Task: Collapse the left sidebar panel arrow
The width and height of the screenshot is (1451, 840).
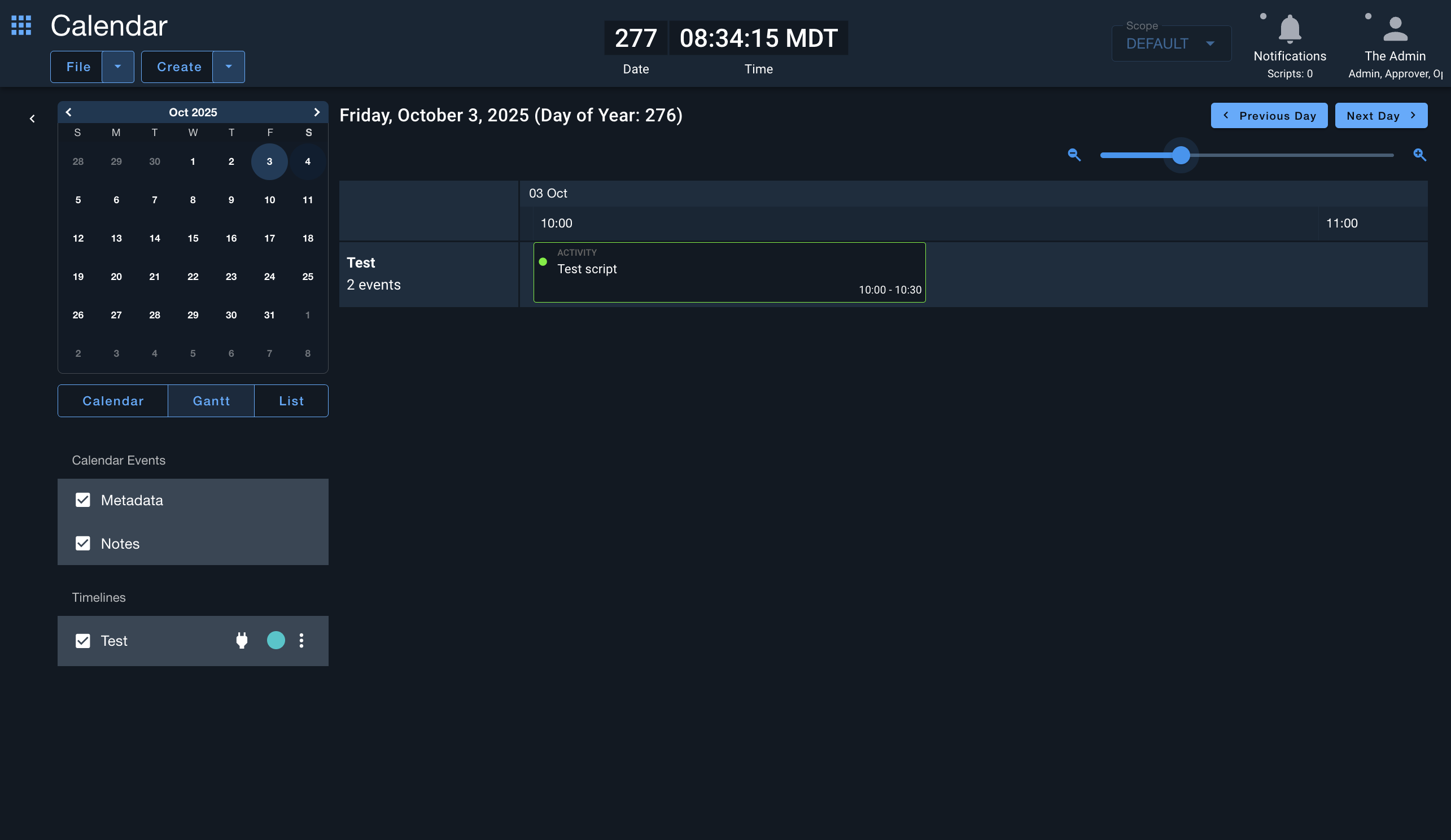Action: pos(32,119)
